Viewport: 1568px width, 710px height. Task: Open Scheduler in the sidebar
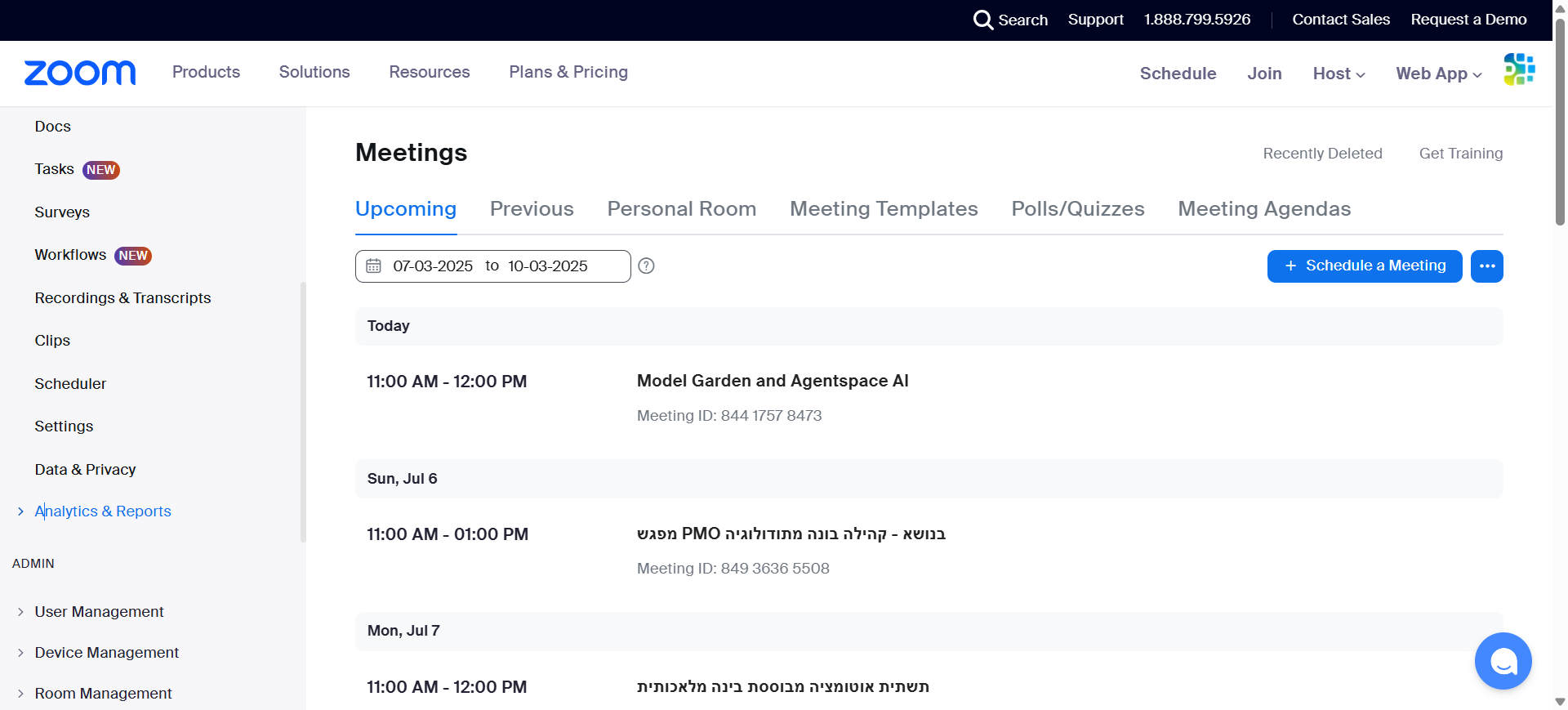[70, 384]
